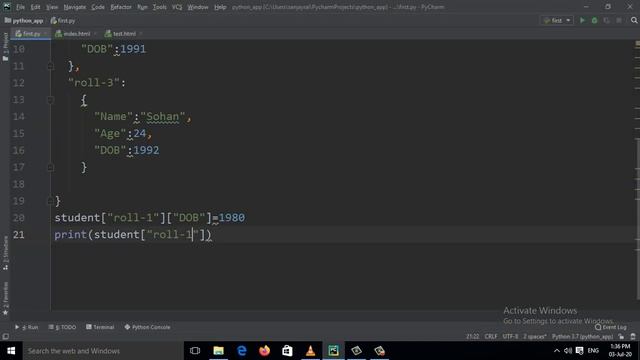Click the "roll-3" key on line 12
Viewport: 640px width, 360px height.
94,83
